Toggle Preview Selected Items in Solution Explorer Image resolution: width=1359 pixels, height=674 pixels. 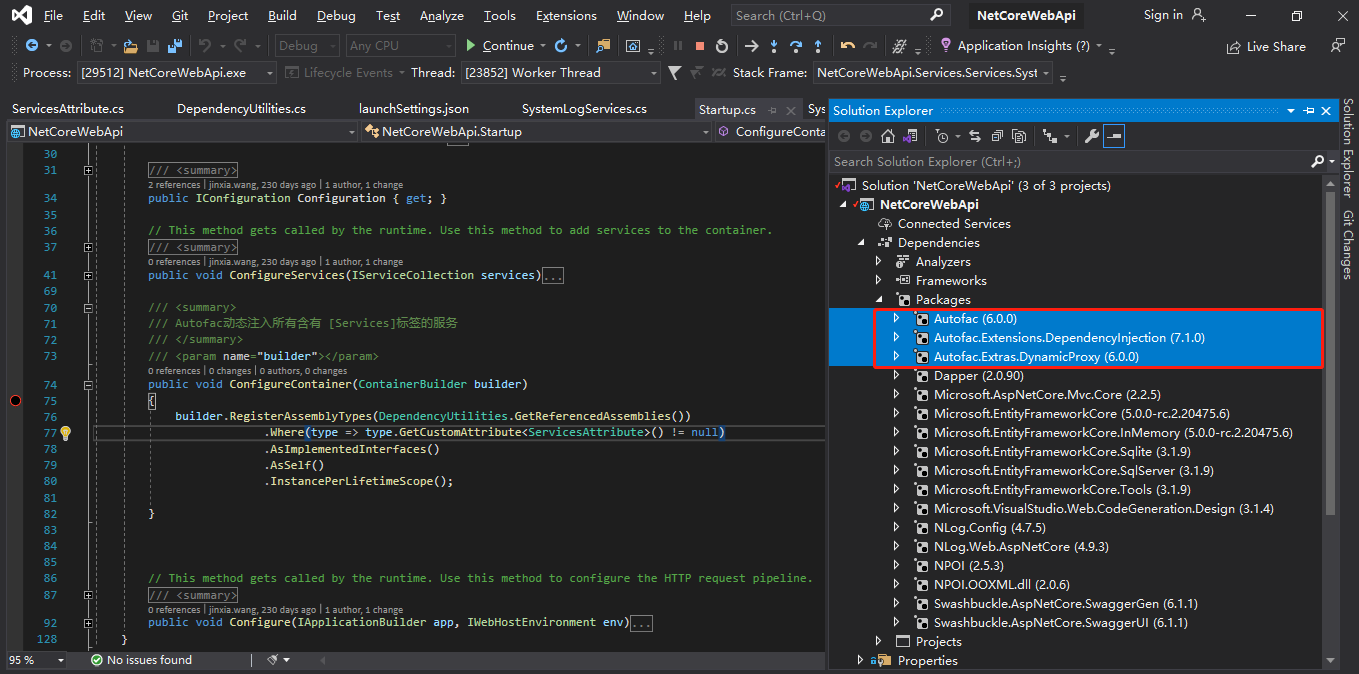pos(1114,136)
